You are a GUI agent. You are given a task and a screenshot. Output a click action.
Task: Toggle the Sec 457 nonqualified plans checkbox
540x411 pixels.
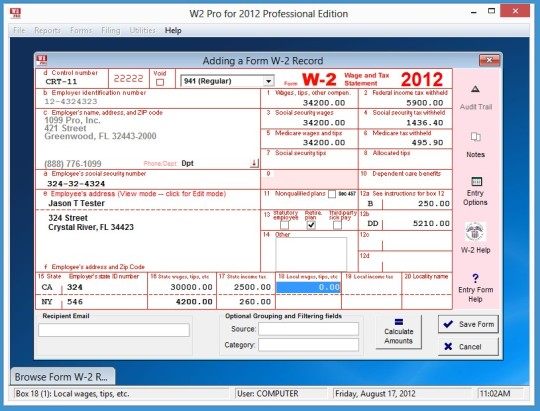click(x=332, y=194)
